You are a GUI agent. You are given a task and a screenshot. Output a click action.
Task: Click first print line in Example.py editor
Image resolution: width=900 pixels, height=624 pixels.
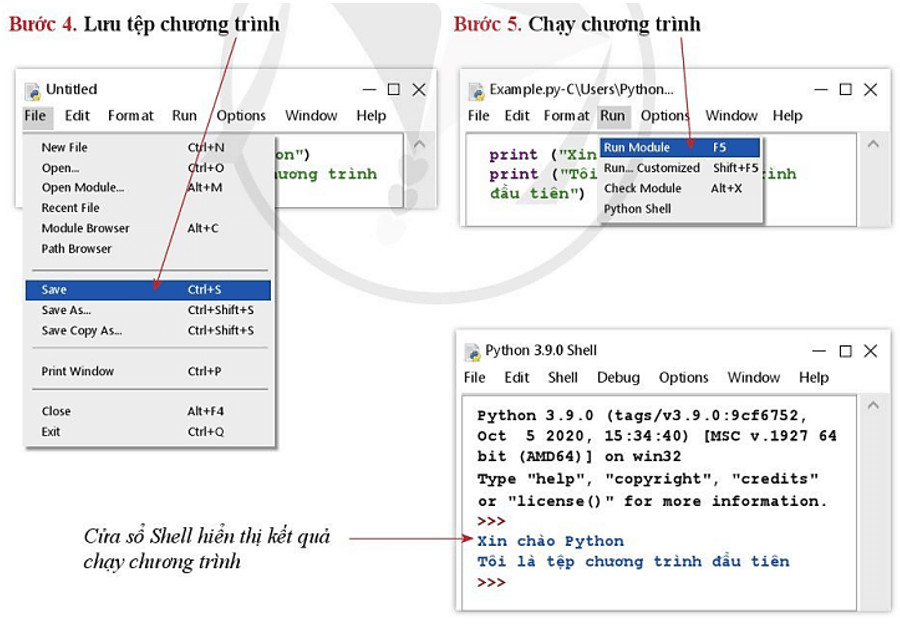coord(542,154)
